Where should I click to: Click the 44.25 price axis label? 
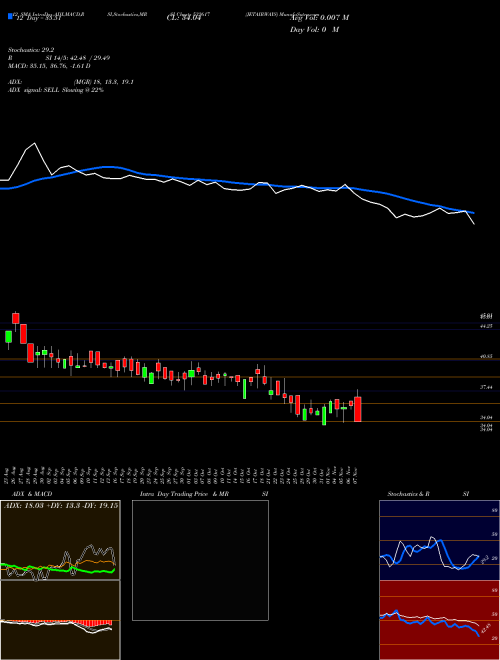point(486,326)
